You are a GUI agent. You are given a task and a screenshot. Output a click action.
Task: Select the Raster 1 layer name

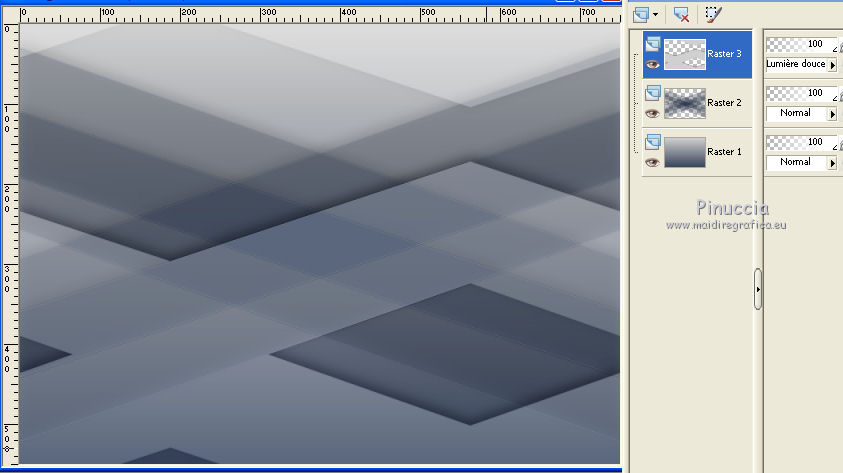tap(724, 152)
